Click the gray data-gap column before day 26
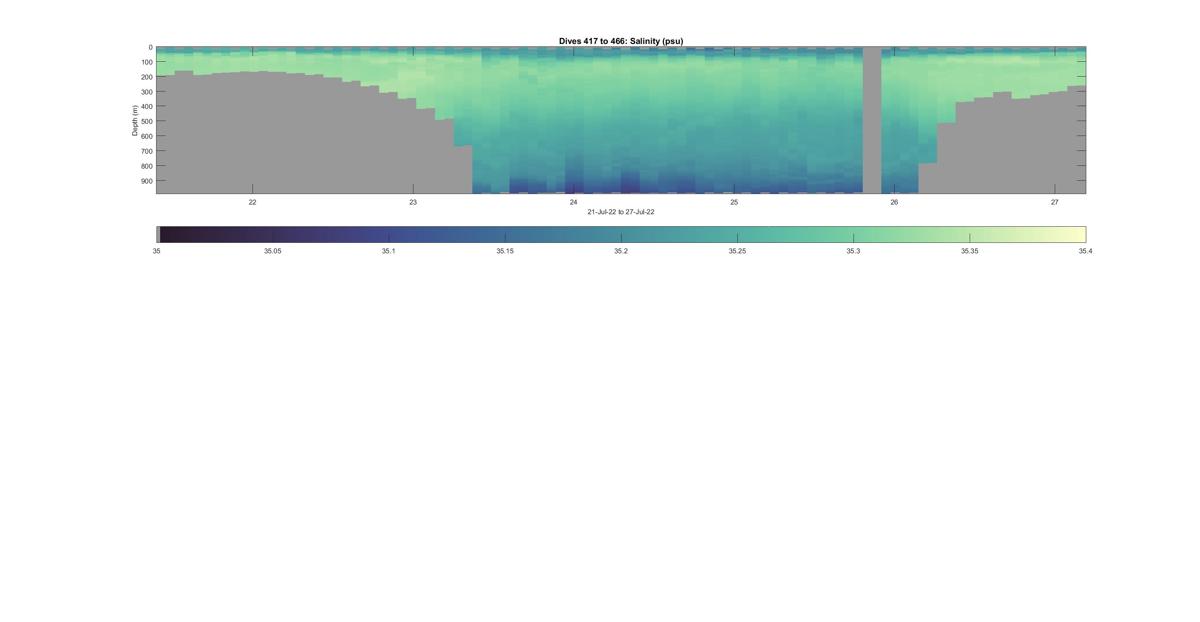The height and width of the screenshot is (622, 1200). pos(872,120)
